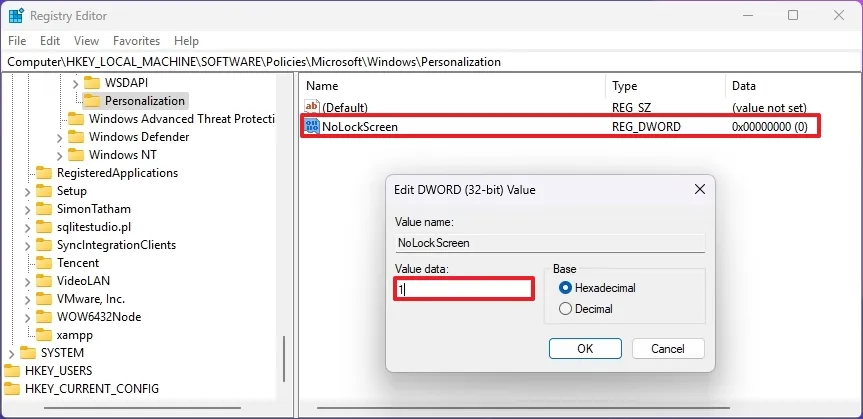Click the Value data input field
The width and height of the screenshot is (863, 419).
pyautogui.click(x=464, y=289)
